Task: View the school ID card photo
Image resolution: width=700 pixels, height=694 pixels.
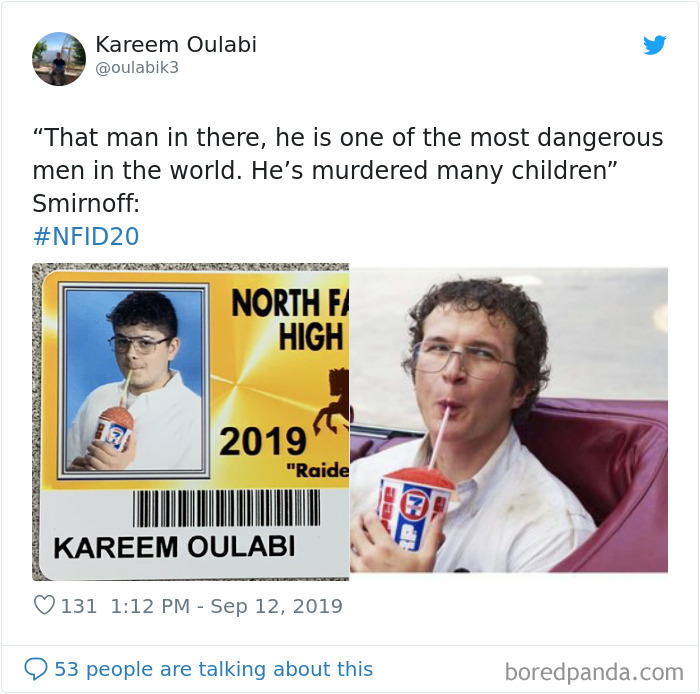Action: tap(191, 422)
